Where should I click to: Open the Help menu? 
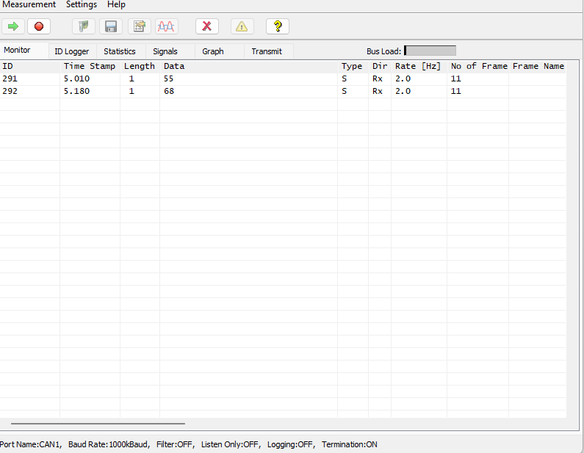point(116,4)
